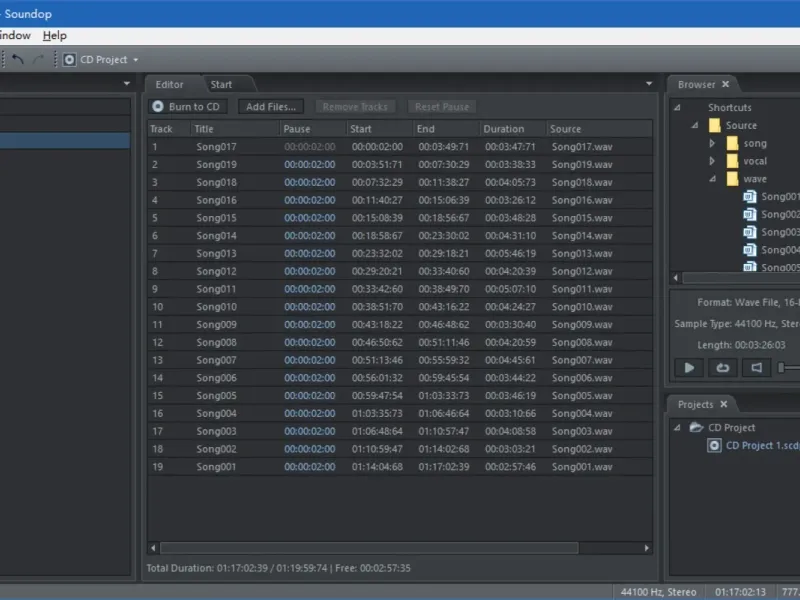Switch to the Start tab

[x=221, y=84]
